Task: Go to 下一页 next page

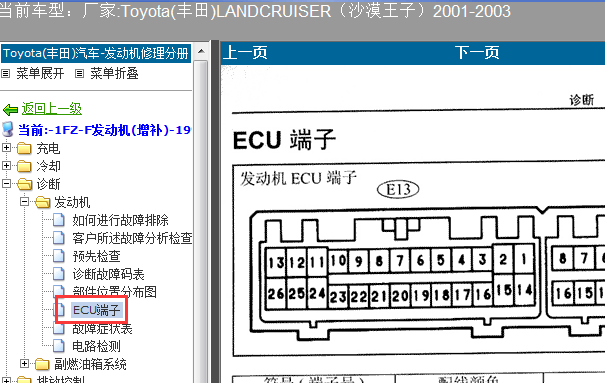Action: coord(477,52)
